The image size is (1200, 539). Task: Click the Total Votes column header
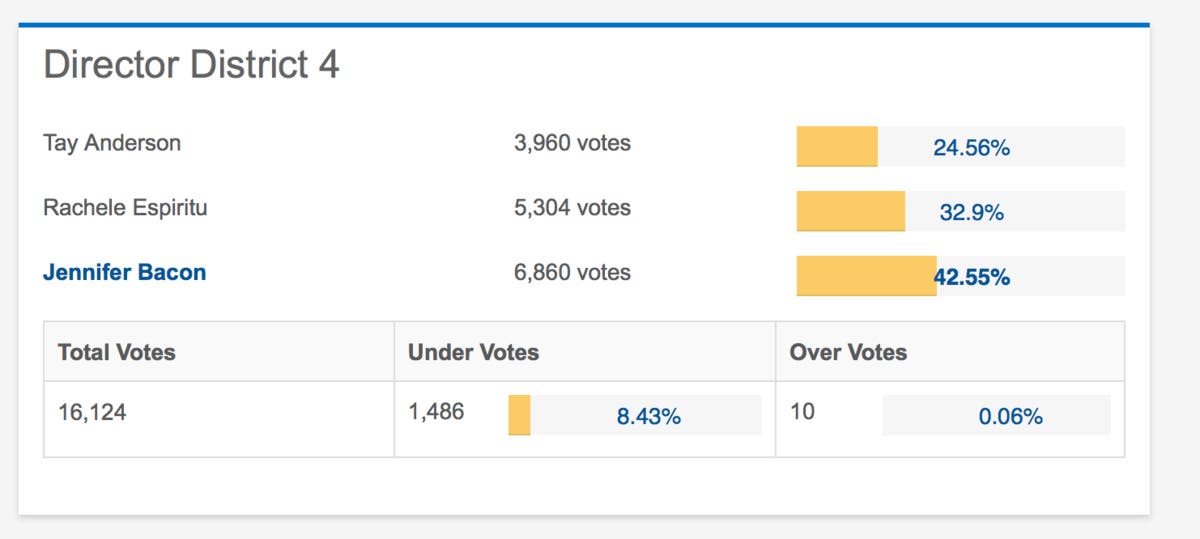point(116,352)
